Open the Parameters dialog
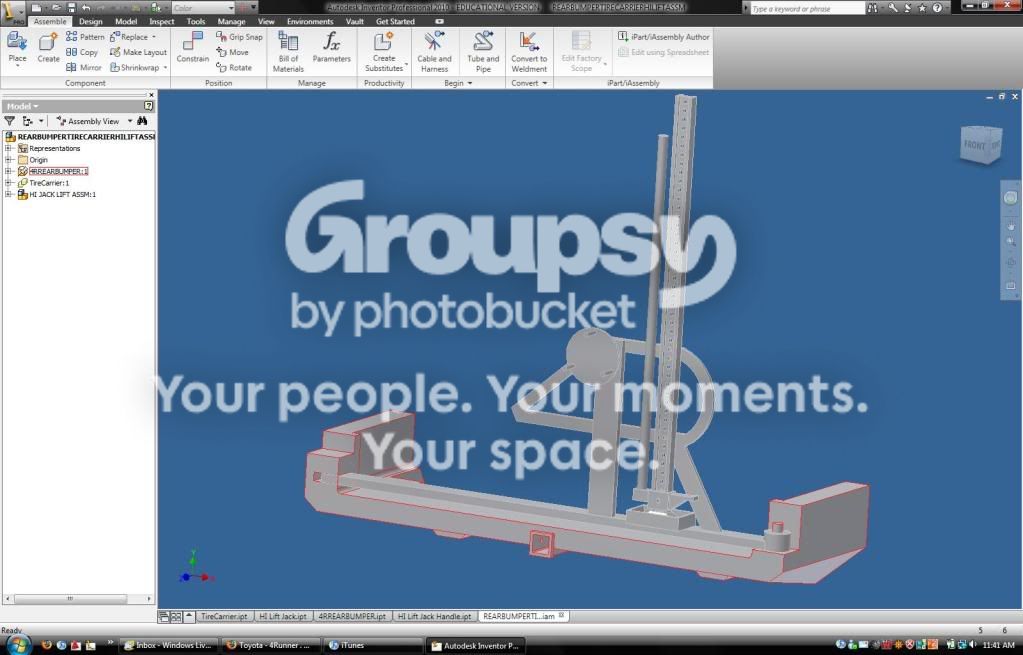Screen dimensions: 1023x655 (331, 48)
